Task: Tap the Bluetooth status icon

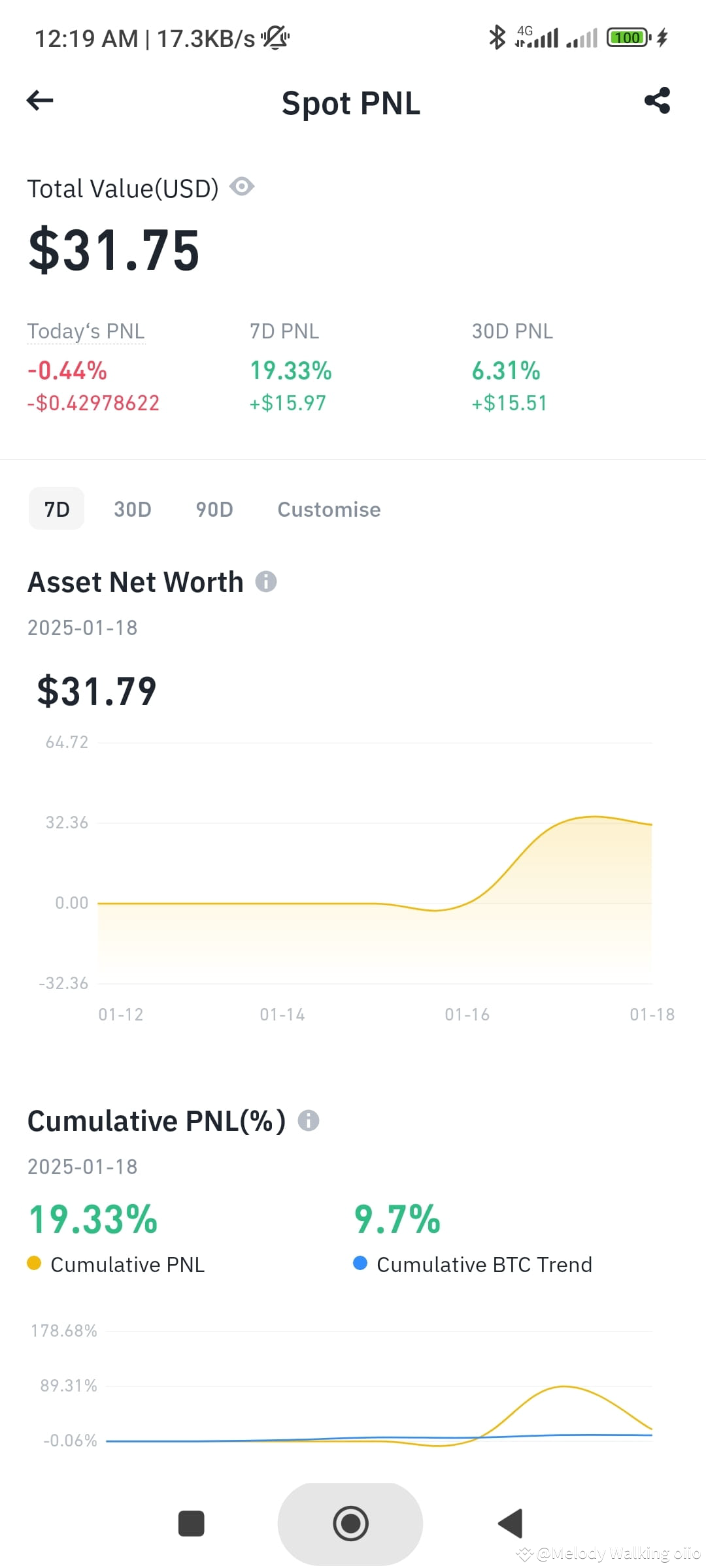Action: pyautogui.click(x=497, y=37)
